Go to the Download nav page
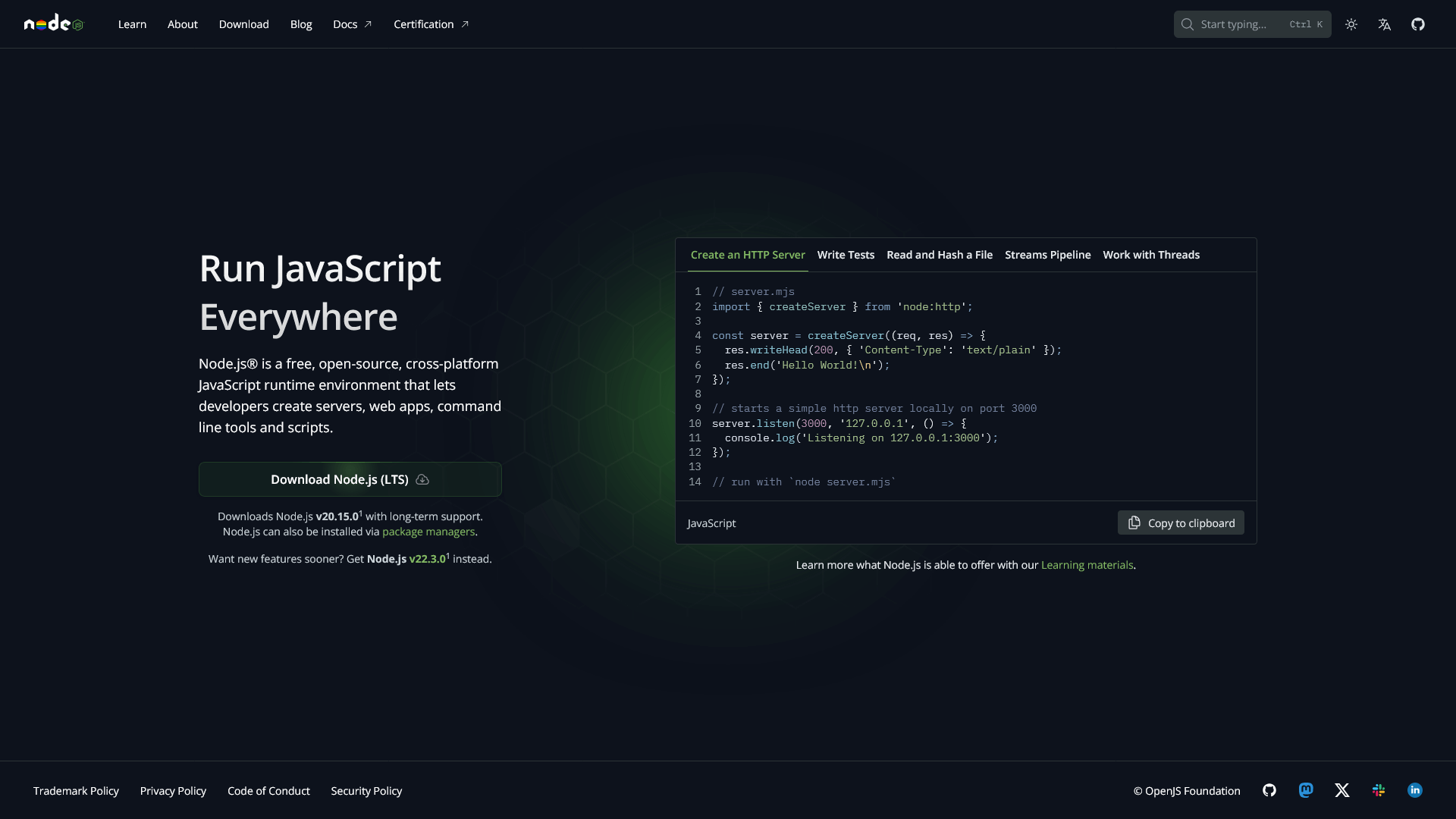Viewport: 1456px width, 819px height. [244, 24]
